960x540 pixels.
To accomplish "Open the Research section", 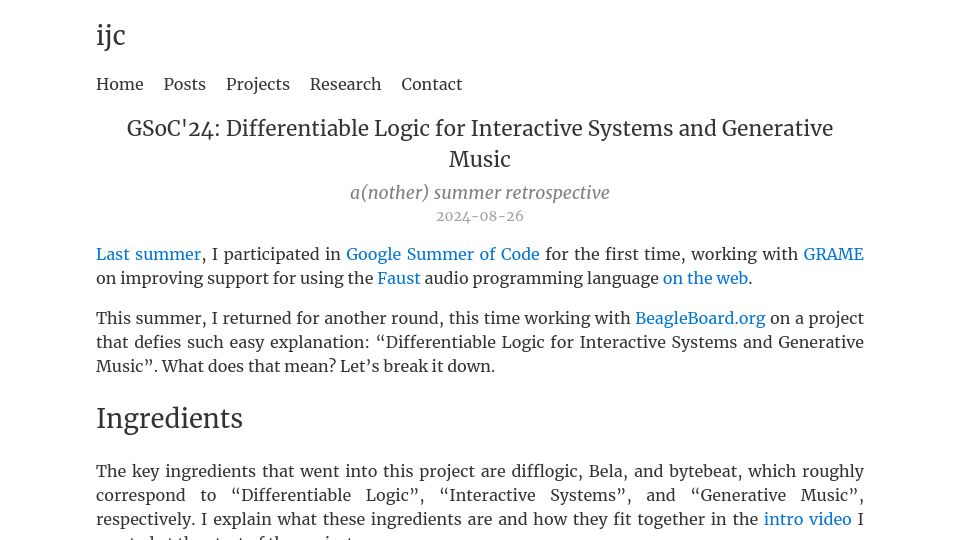I will pos(345,84).
